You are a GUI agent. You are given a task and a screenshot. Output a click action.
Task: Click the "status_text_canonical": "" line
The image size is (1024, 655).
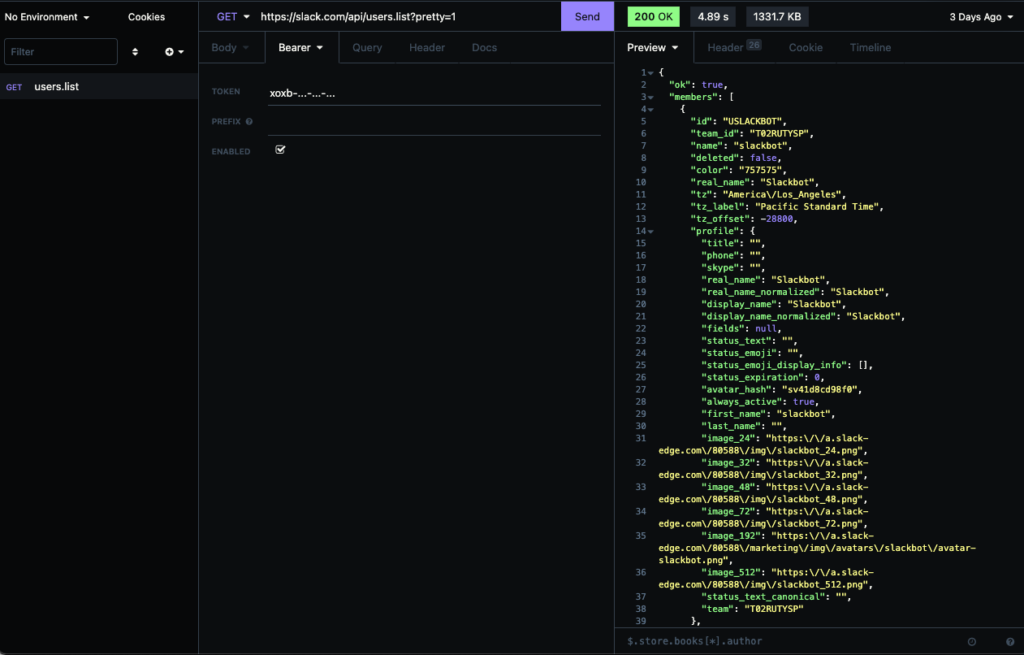click(776, 597)
